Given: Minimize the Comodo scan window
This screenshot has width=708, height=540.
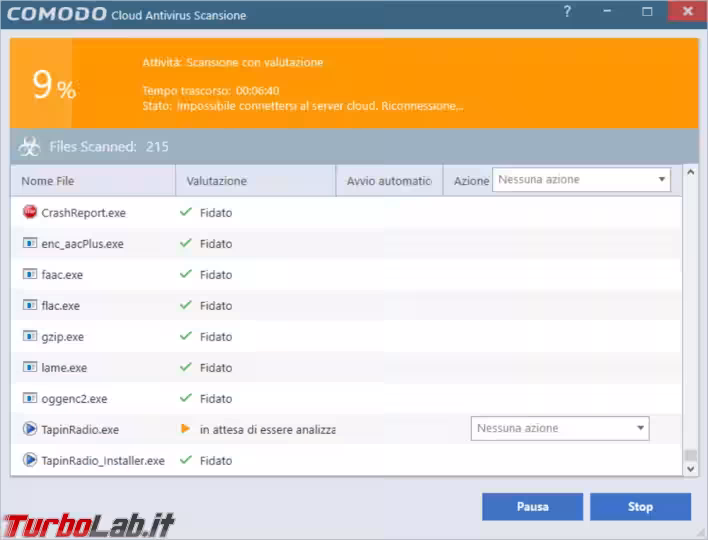Looking at the screenshot, I should point(607,11).
